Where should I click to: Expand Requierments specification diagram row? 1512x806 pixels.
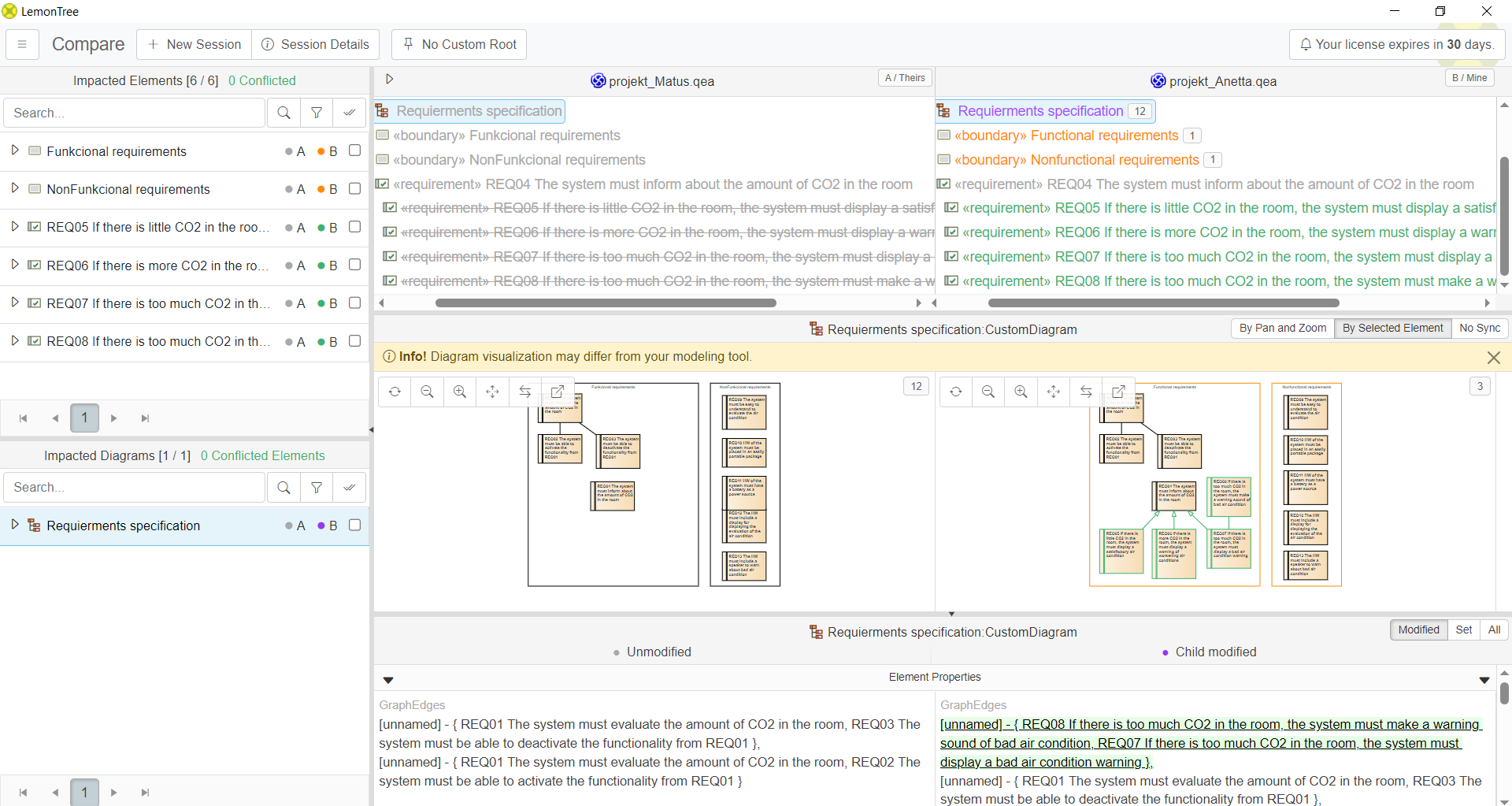(x=14, y=525)
